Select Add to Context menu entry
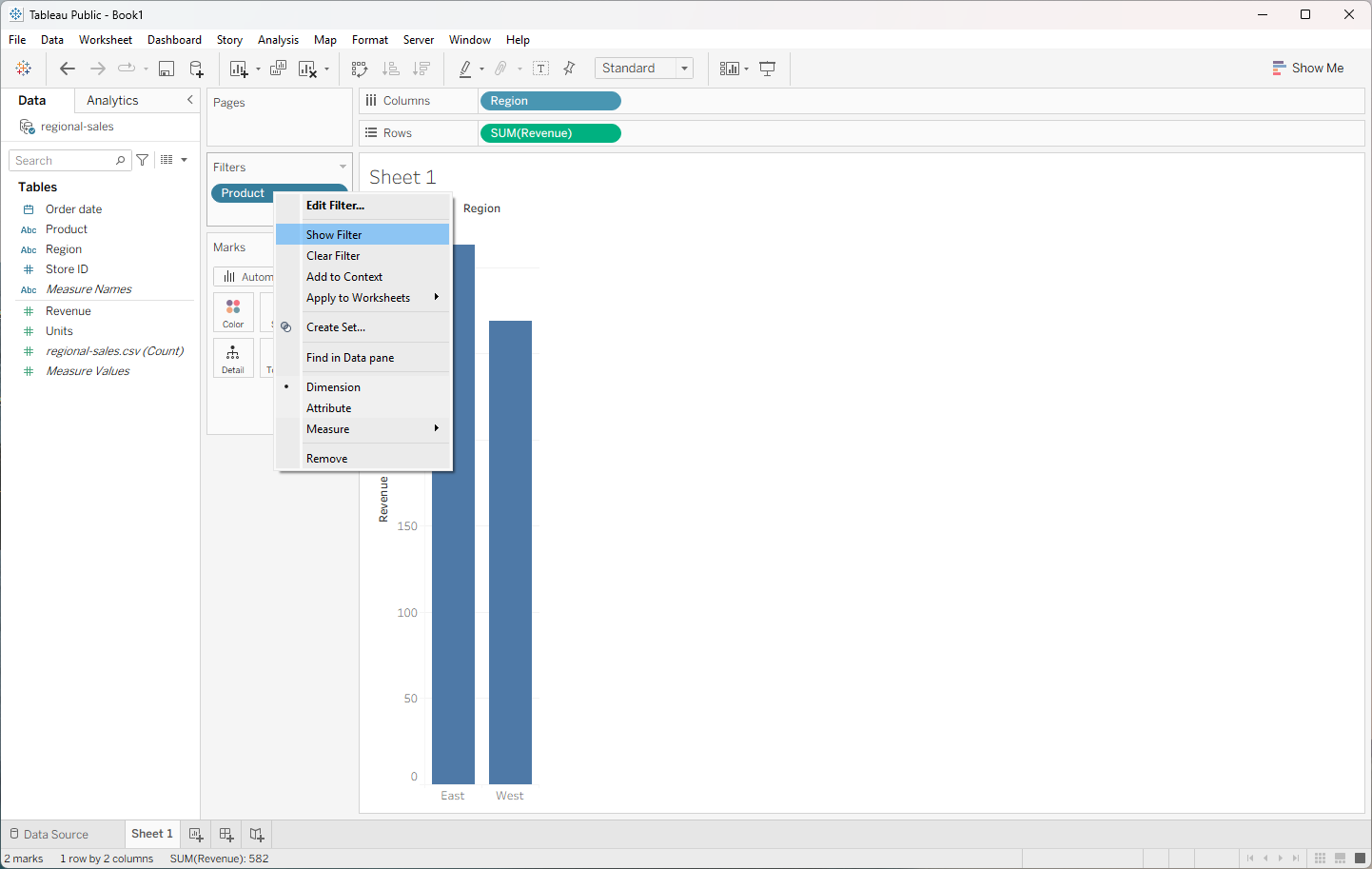 (x=363, y=277)
